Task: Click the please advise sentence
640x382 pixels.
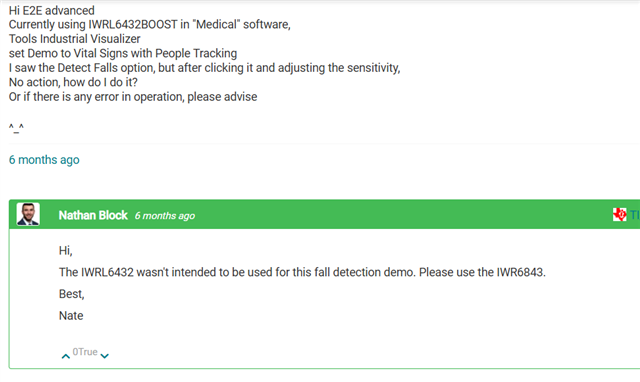Action: point(133,97)
